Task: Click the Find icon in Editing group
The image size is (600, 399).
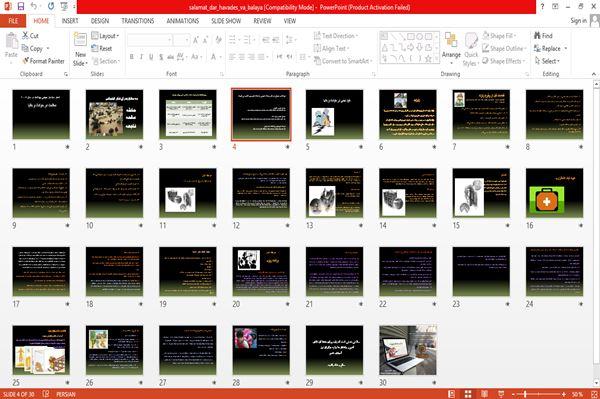Action: [543, 36]
